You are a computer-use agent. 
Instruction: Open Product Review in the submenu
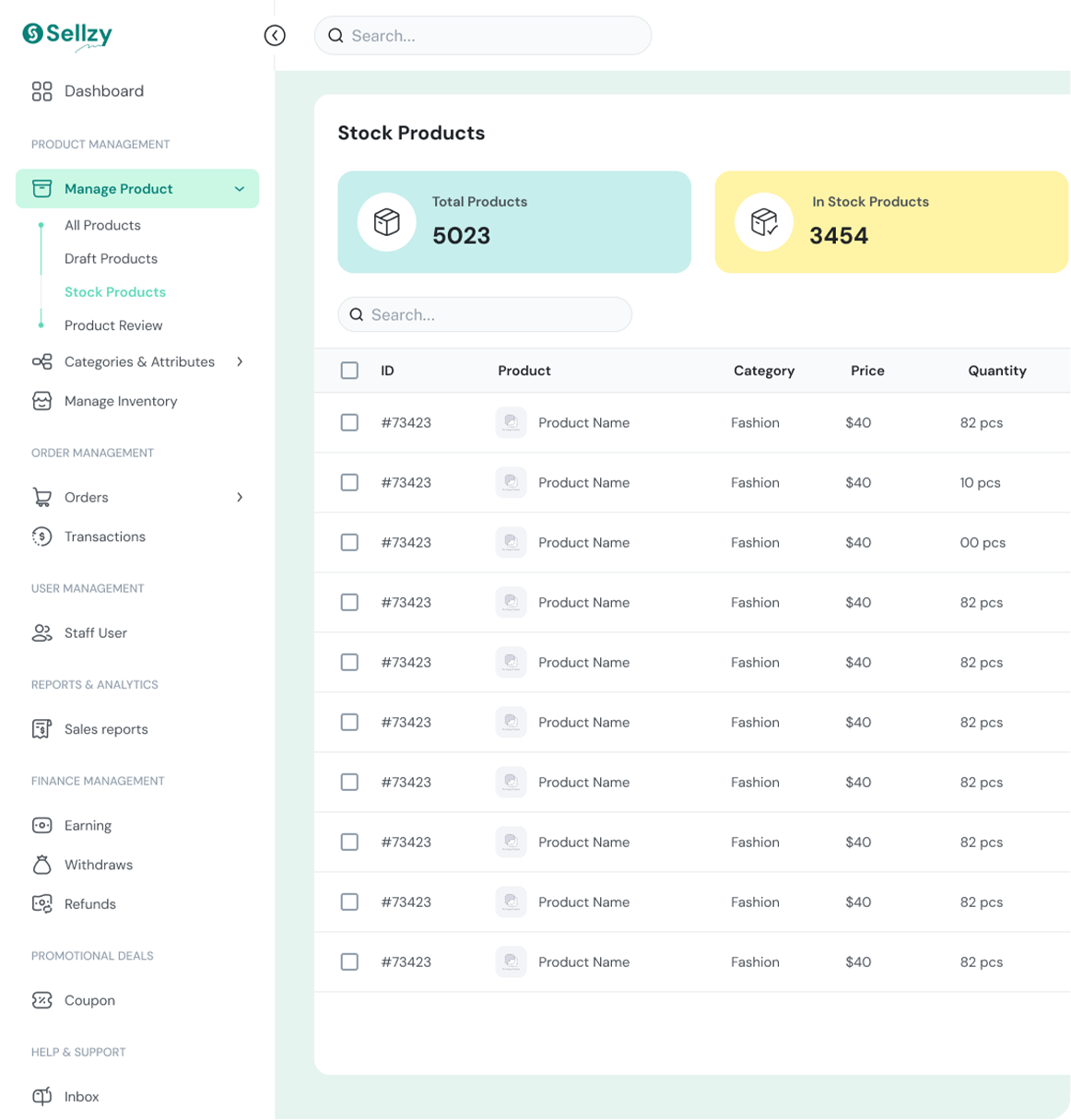(x=113, y=325)
